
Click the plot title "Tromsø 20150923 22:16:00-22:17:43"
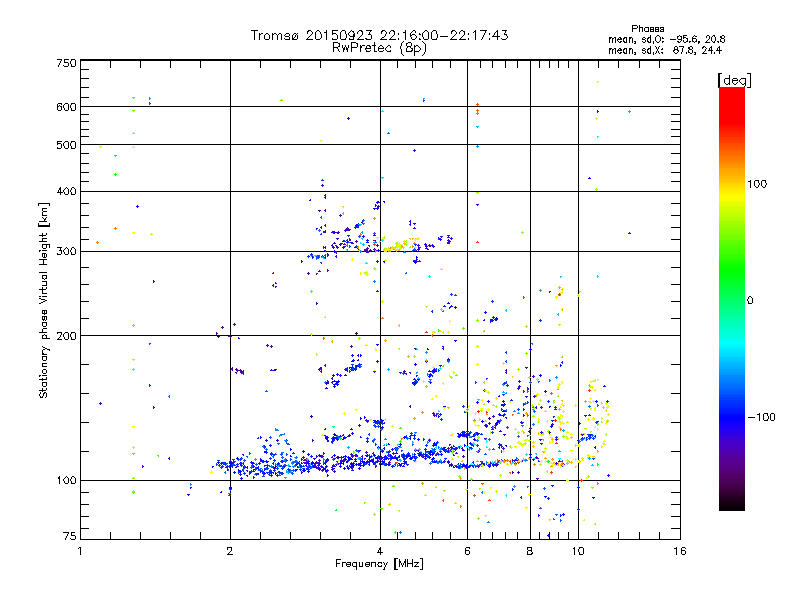coord(379,35)
